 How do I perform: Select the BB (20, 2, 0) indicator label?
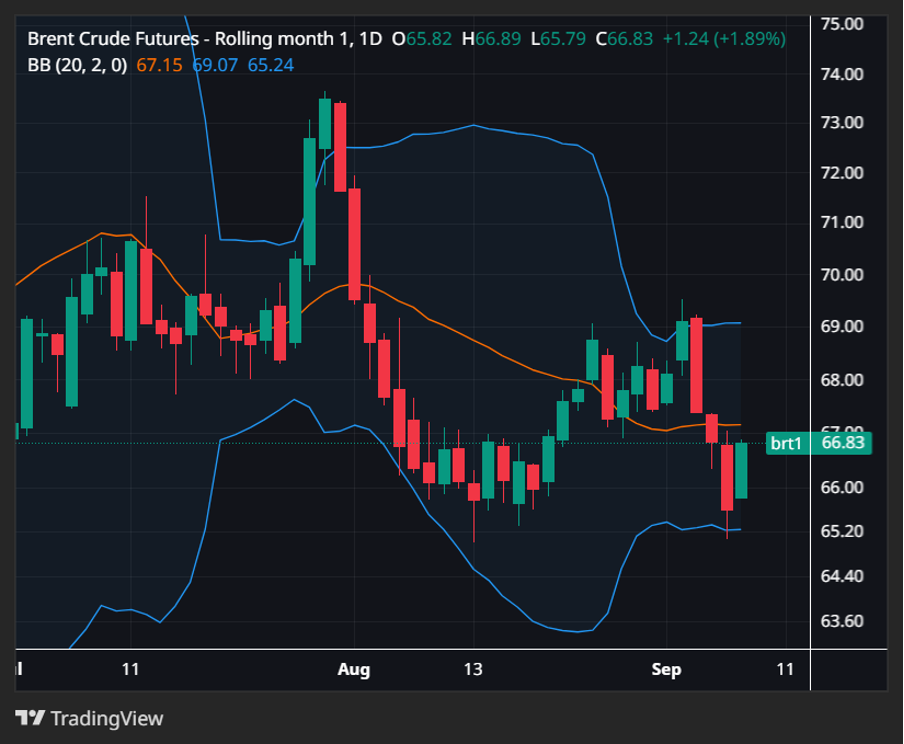point(77,65)
